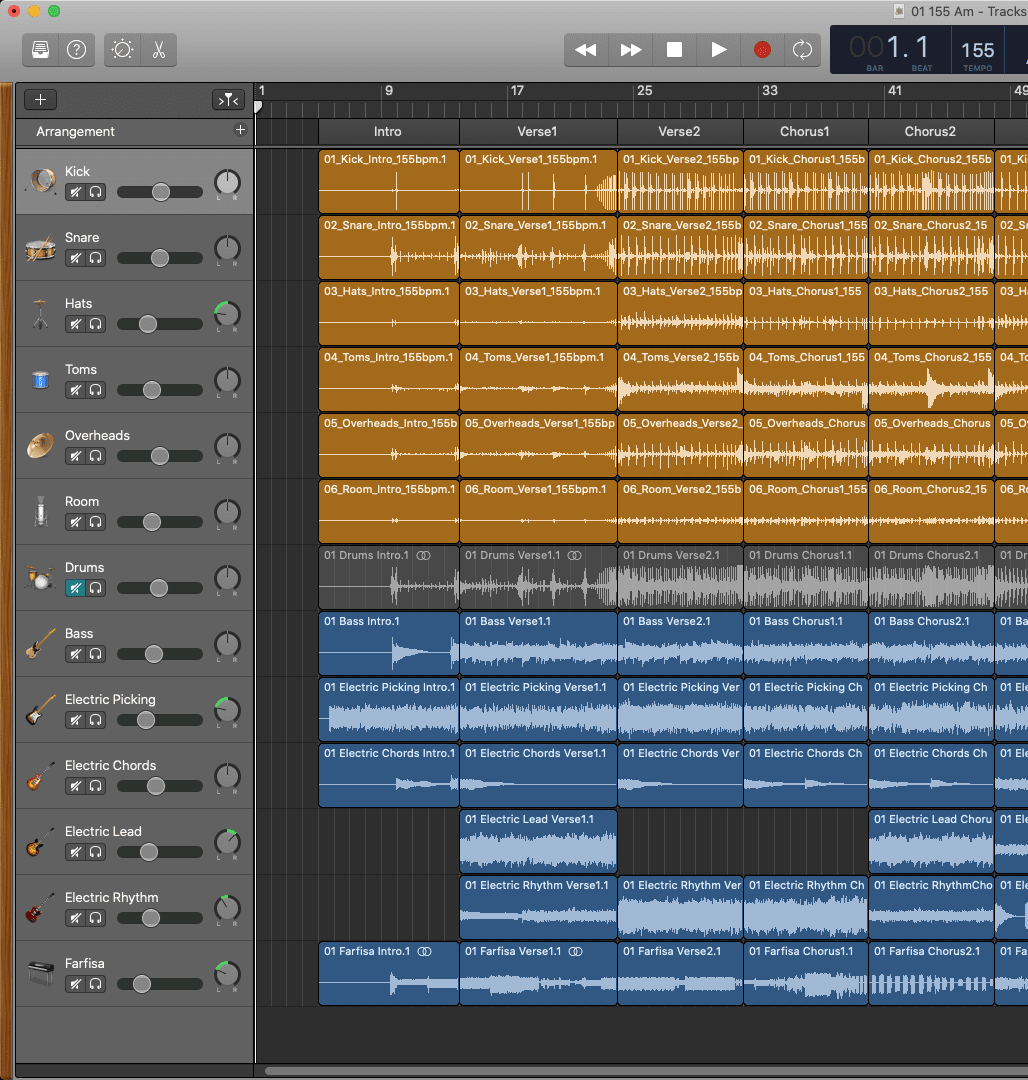The width and height of the screenshot is (1028, 1080).
Task: Open the scissors Editors button
Action: pos(159,50)
